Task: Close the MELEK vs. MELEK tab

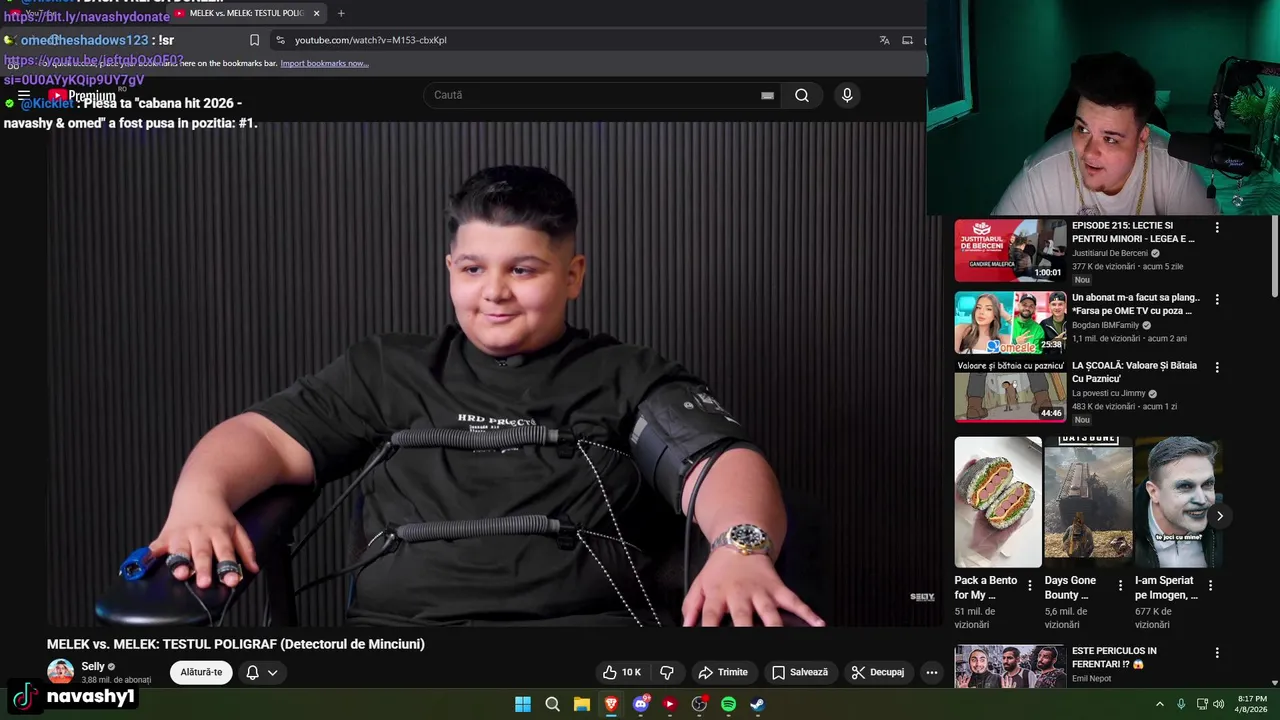Action: (x=316, y=13)
